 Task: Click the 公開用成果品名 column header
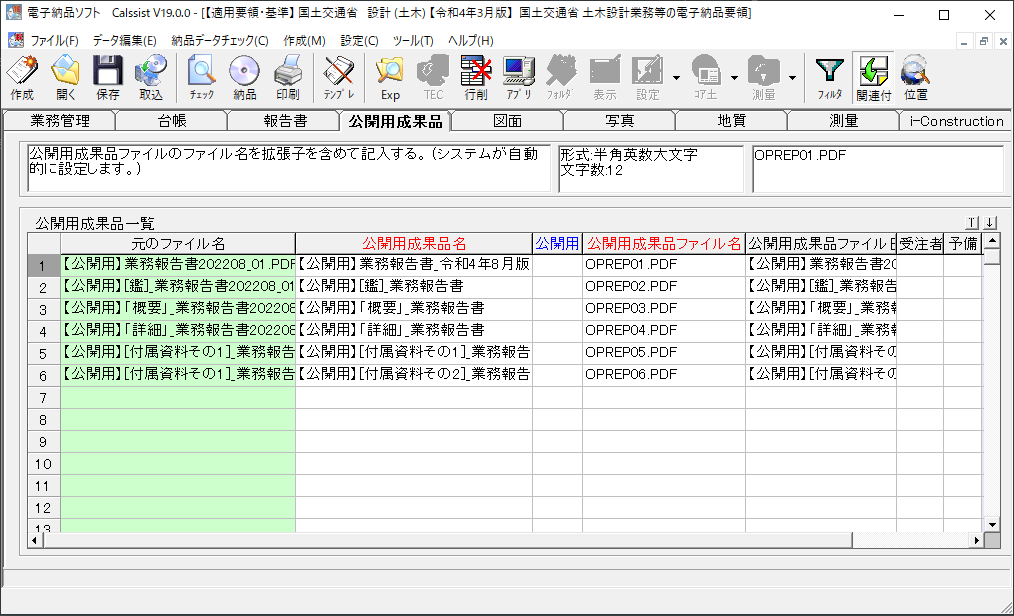point(414,244)
